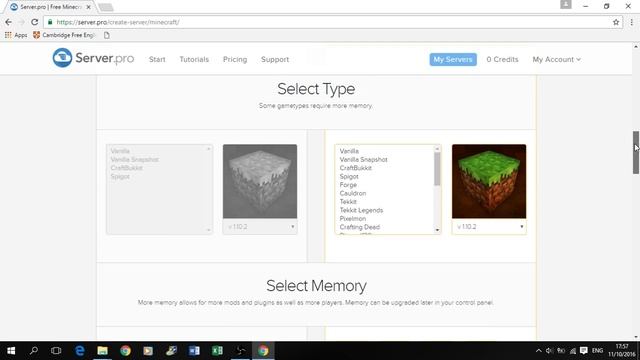The image size is (640, 360).
Task: Reload the page with refresh icon
Action: pyautogui.click(x=35, y=22)
